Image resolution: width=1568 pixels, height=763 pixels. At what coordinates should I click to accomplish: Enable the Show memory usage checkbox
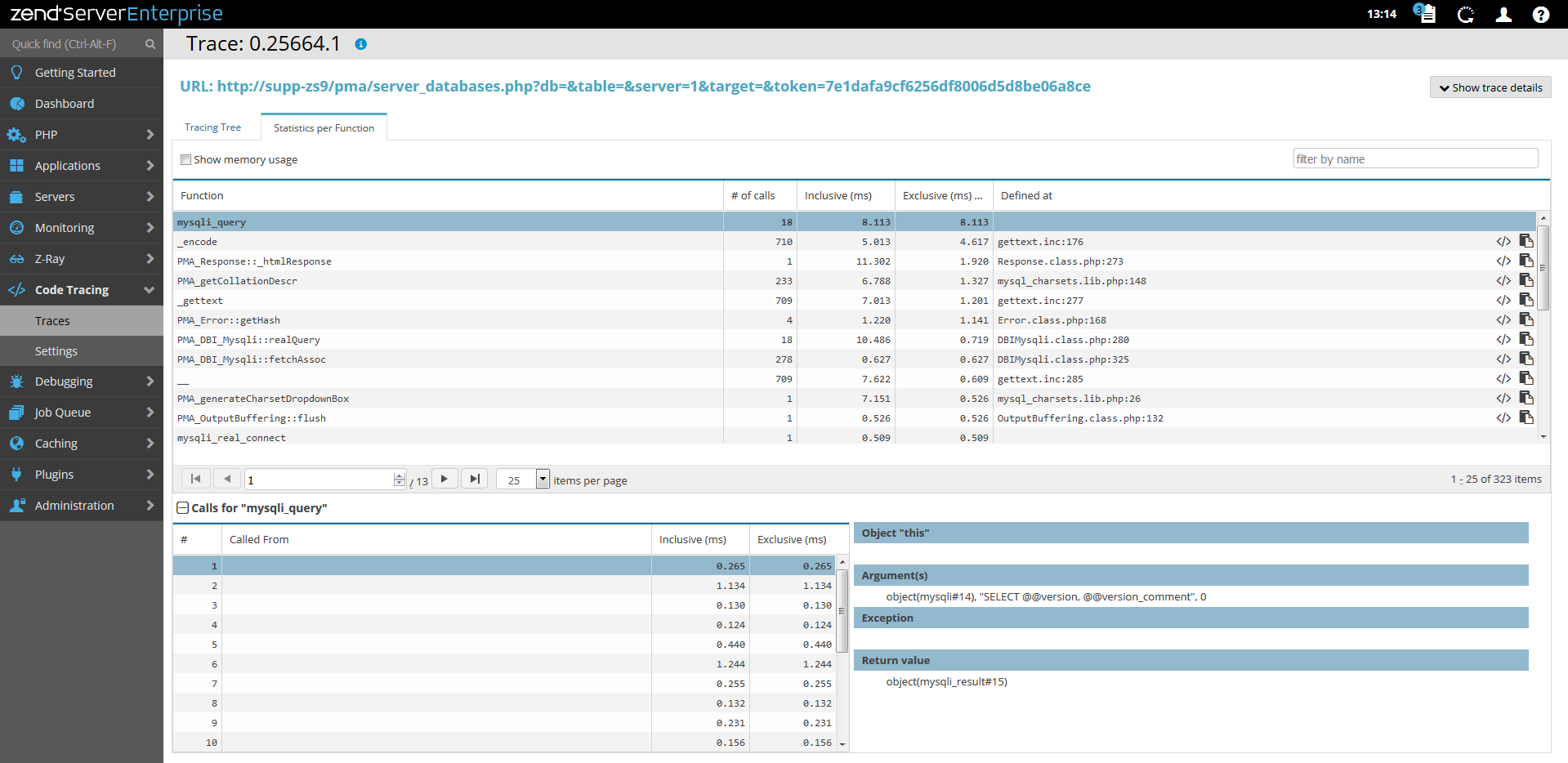pos(186,160)
